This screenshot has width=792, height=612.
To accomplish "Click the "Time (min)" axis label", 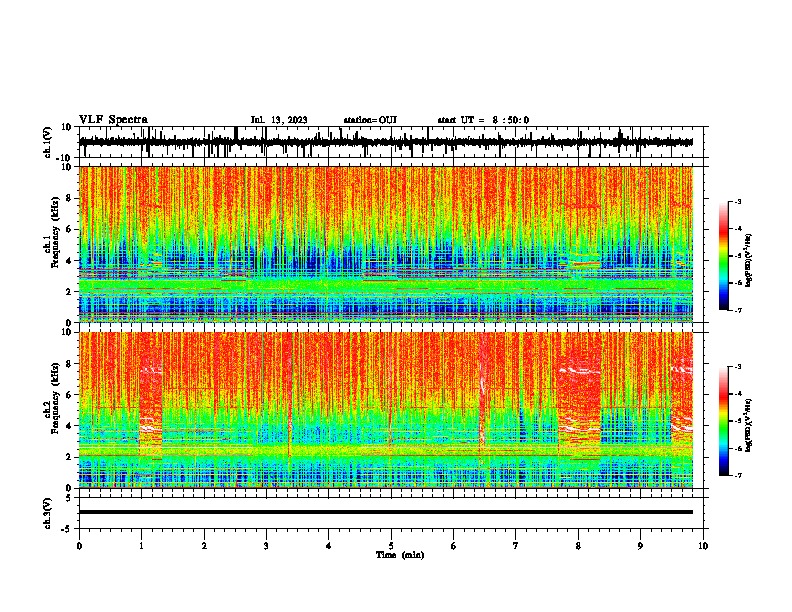I will tap(400, 555).
